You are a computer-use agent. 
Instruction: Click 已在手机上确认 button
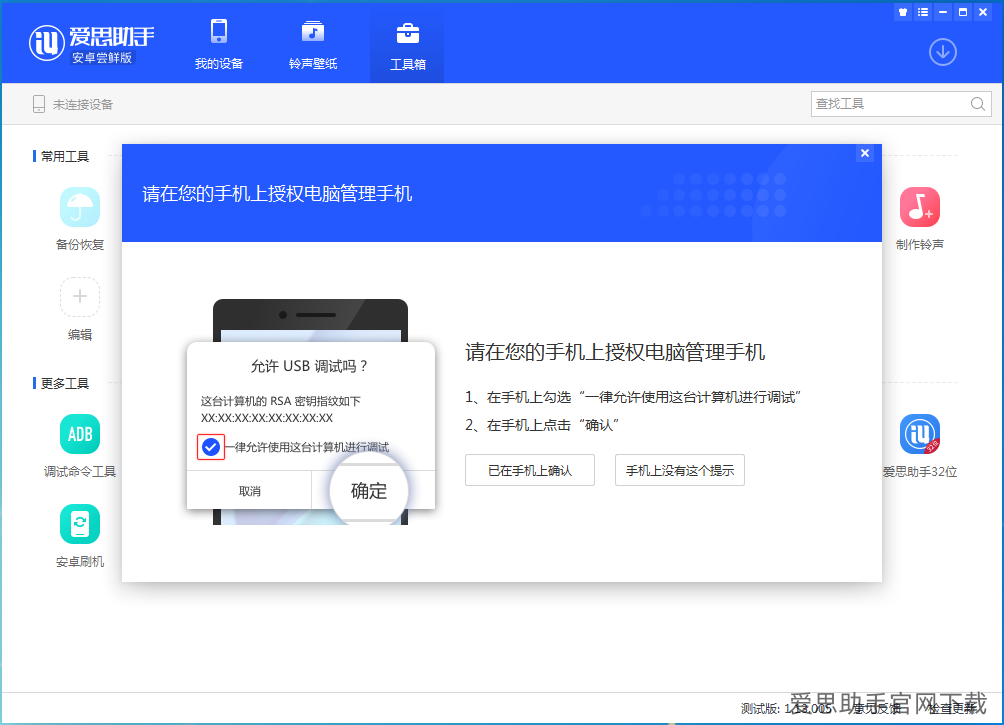coord(530,470)
